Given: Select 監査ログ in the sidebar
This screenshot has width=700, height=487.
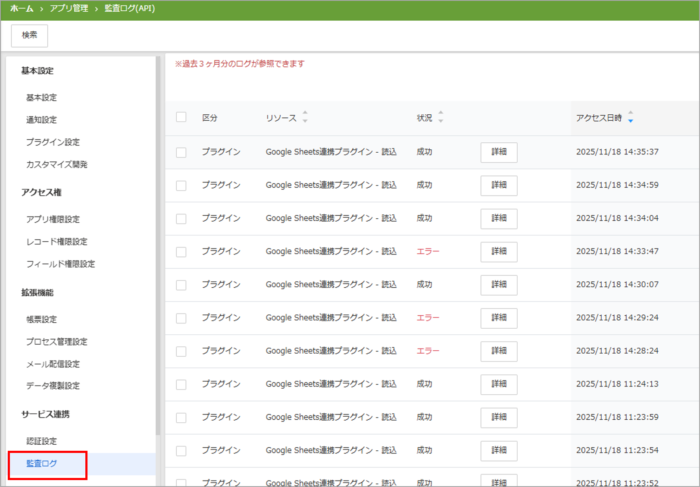Looking at the screenshot, I should click(42, 464).
